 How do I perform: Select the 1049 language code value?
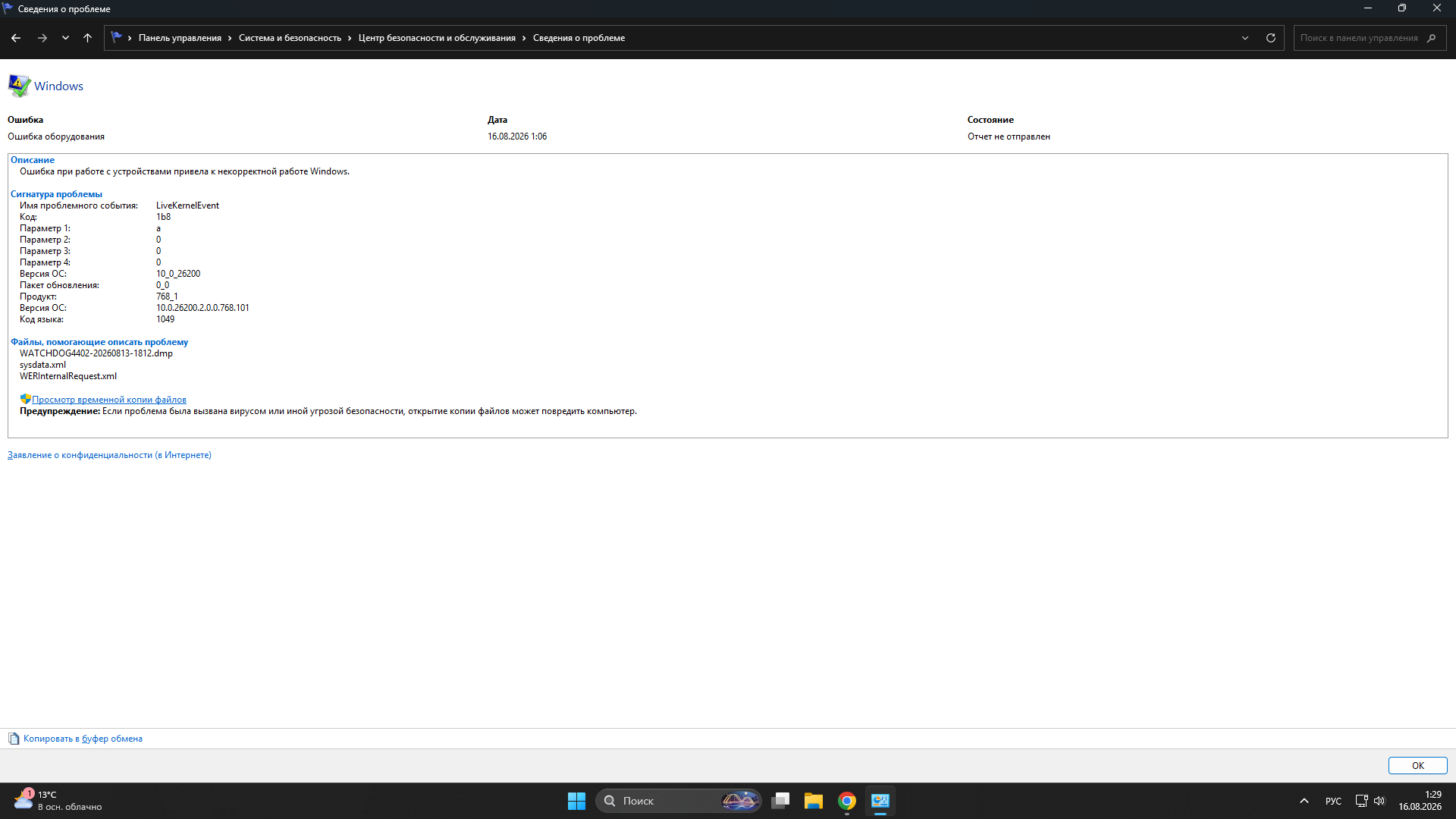point(165,319)
